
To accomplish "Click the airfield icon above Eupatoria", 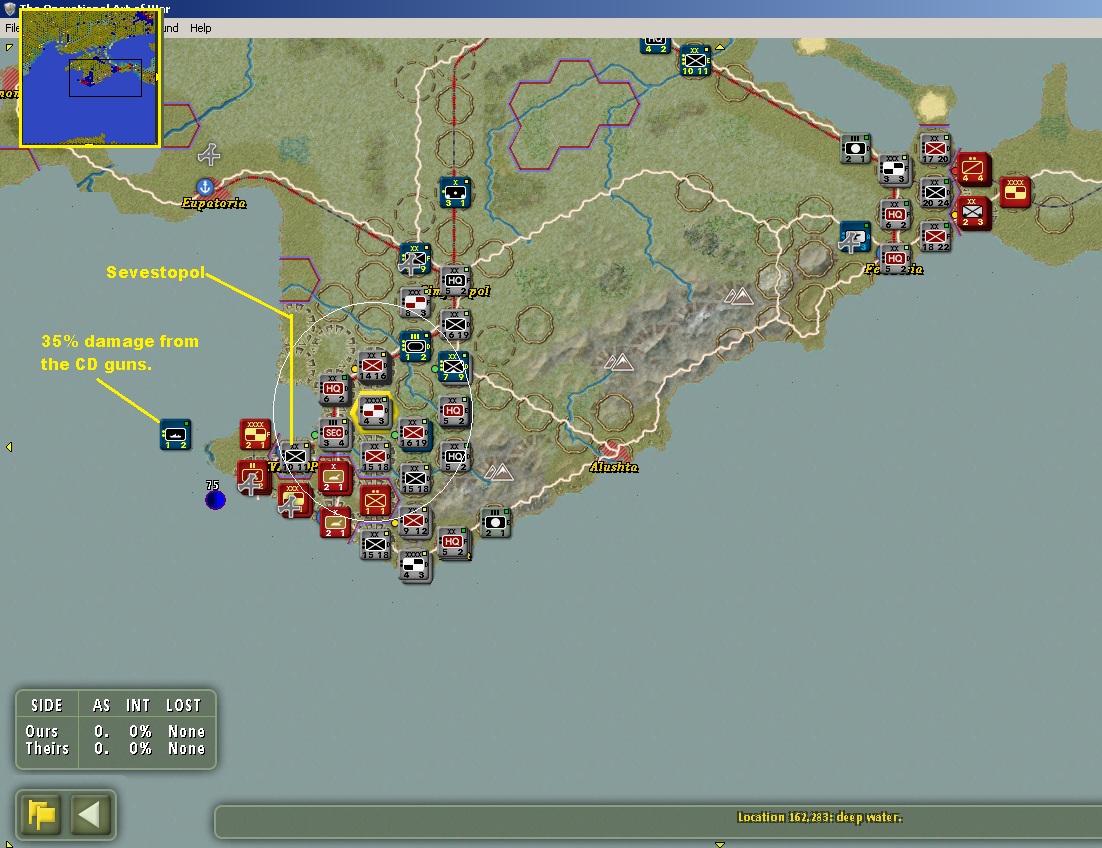I will [x=209, y=155].
